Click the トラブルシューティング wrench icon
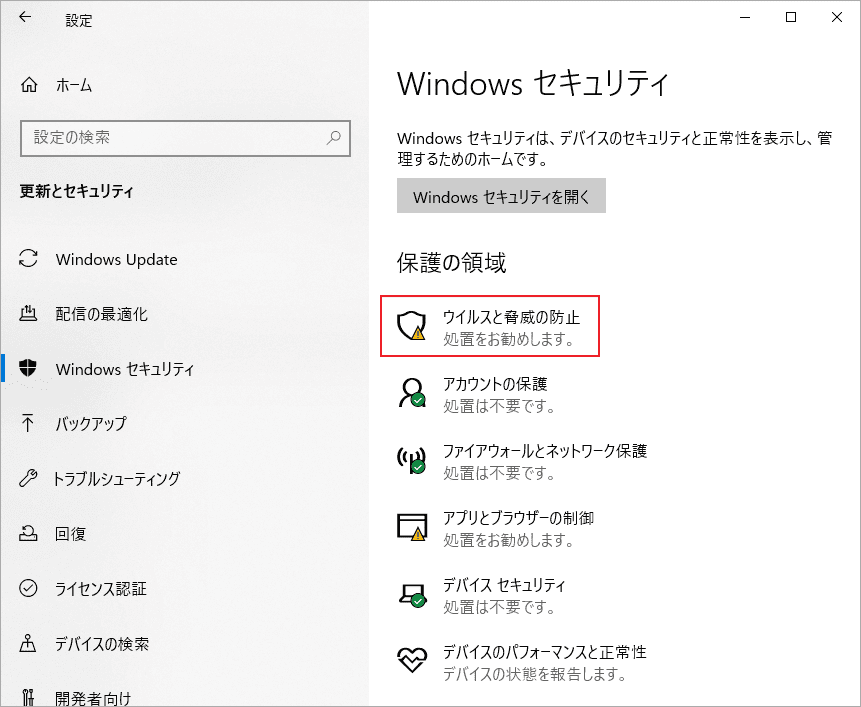The width and height of the screenshot is (861, 707). (28, 478)
